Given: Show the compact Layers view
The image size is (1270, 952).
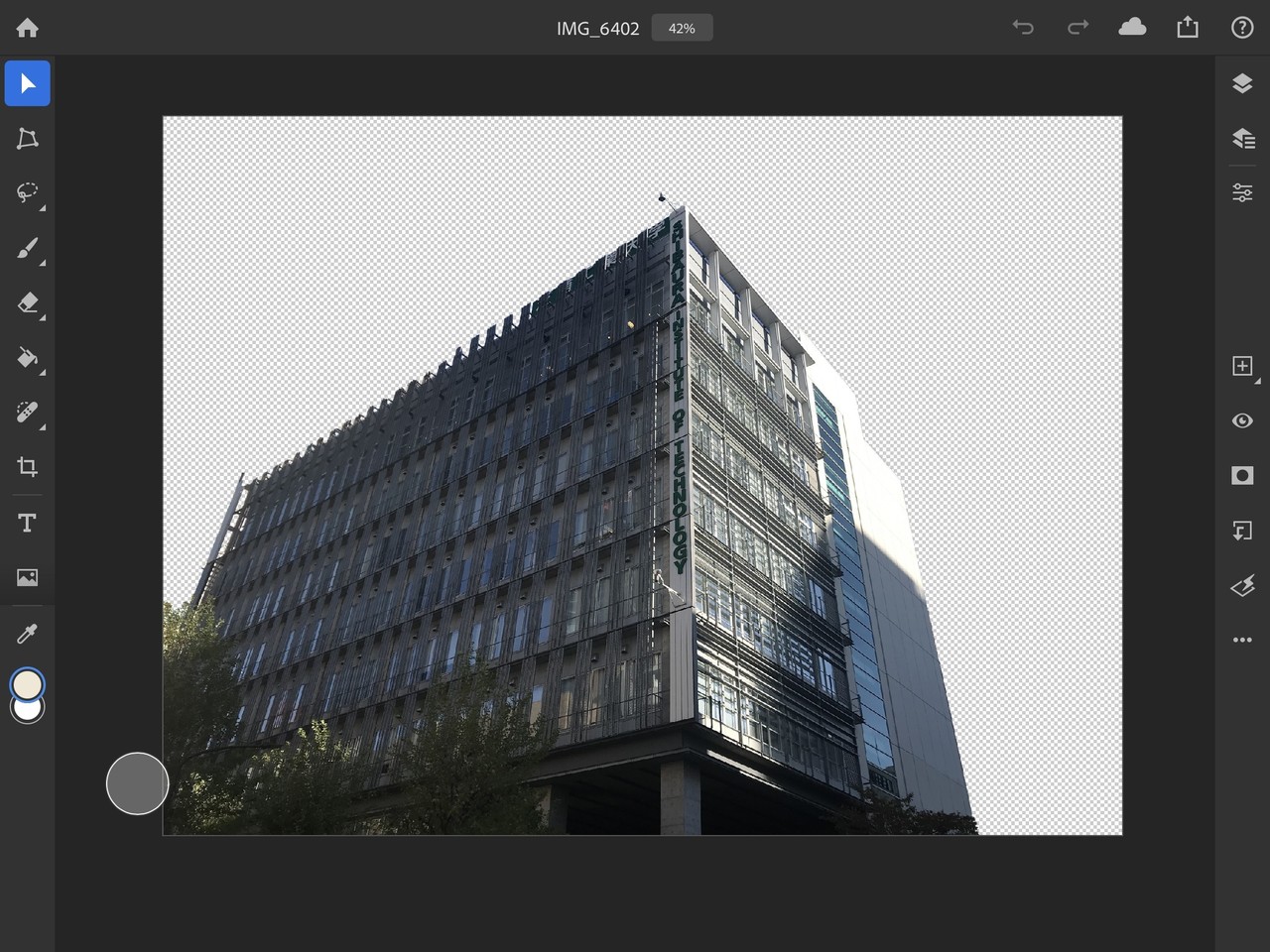Looking at the screenshot, I should pos(1242,83).
